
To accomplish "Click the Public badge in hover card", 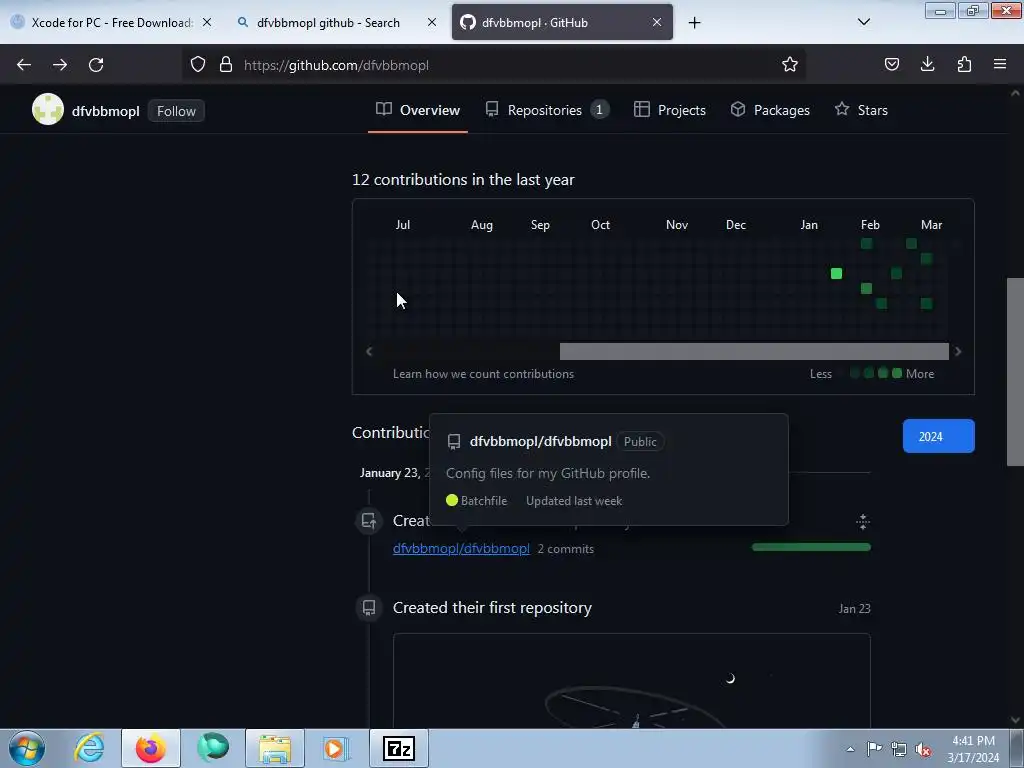I will pyautogui.click(x=640, y=441).
